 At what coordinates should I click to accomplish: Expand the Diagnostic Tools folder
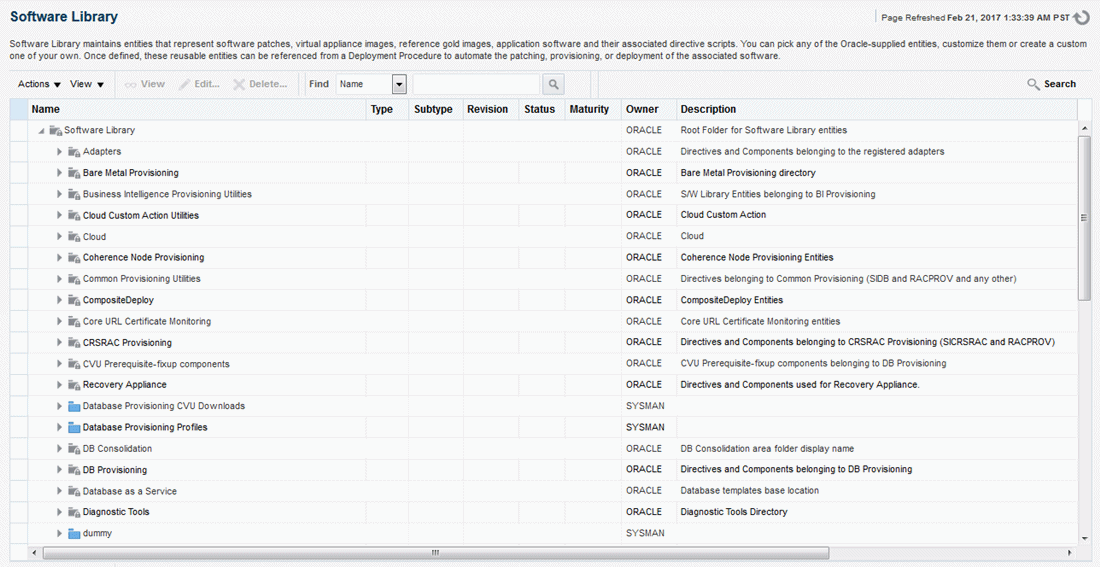[x=60, y=512]
